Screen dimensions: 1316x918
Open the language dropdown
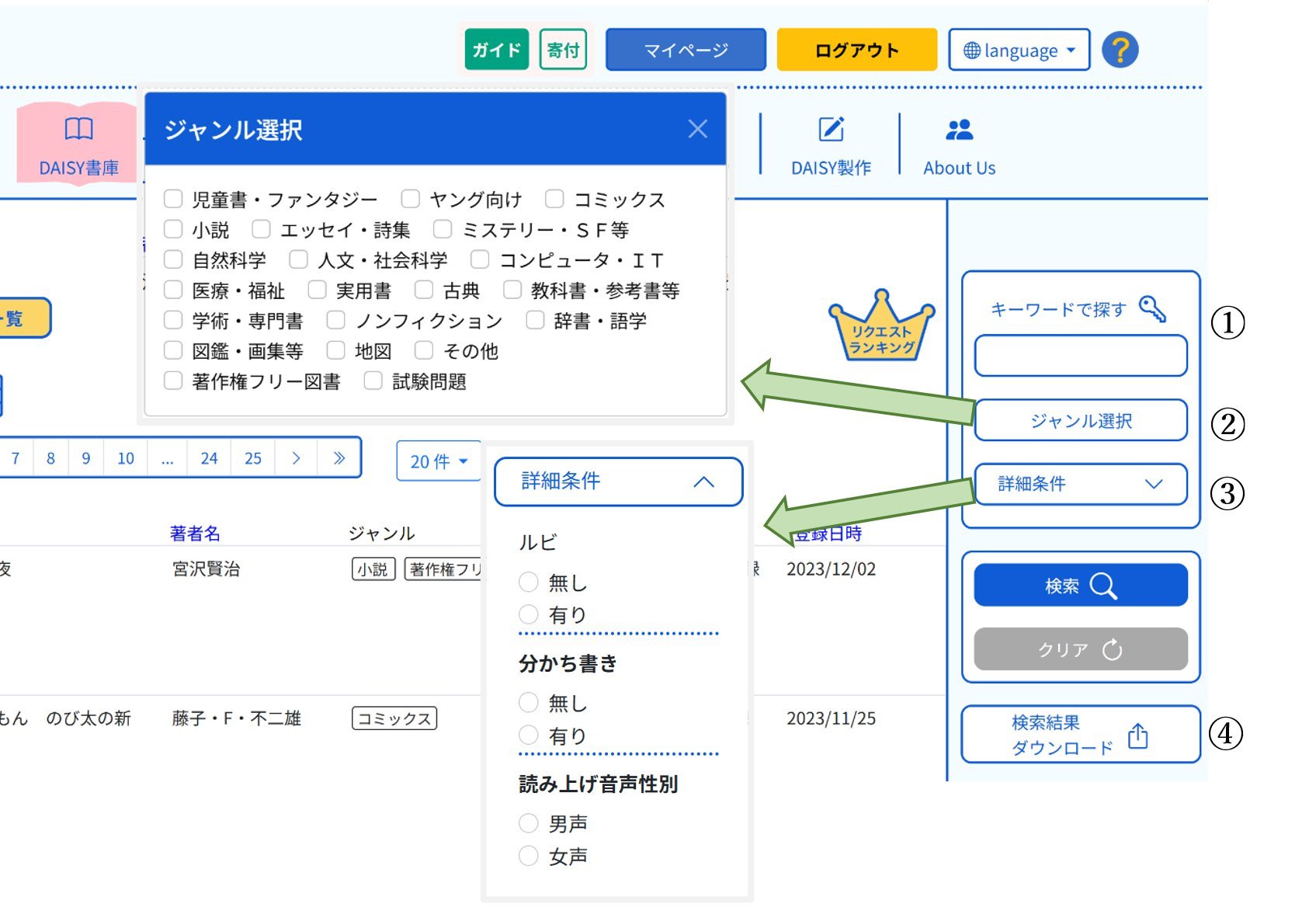[1019, 50]
